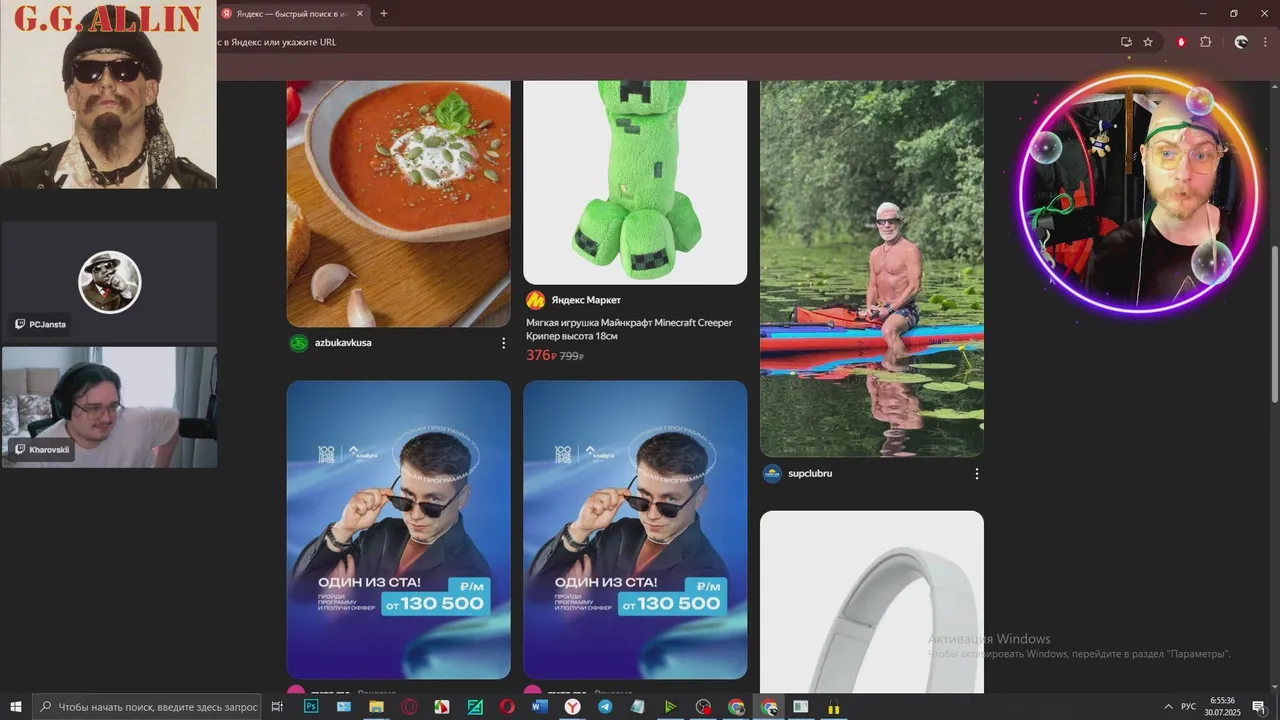
Task: Select Kharovskii webcam tile
Action: 109,407
